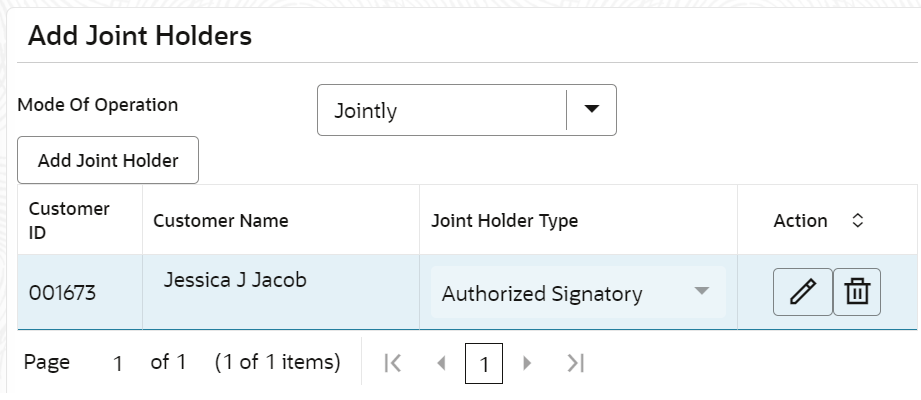
Task: Click the small arrow in the Joint Holder Type cell
Action: (x=701, y=291)
